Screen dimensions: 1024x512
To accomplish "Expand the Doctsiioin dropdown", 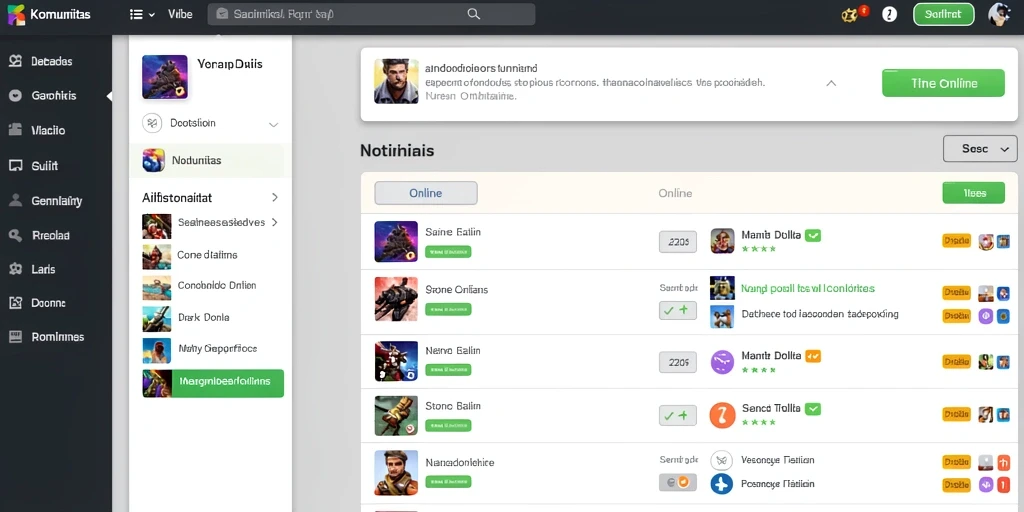I will click(274, 124).
